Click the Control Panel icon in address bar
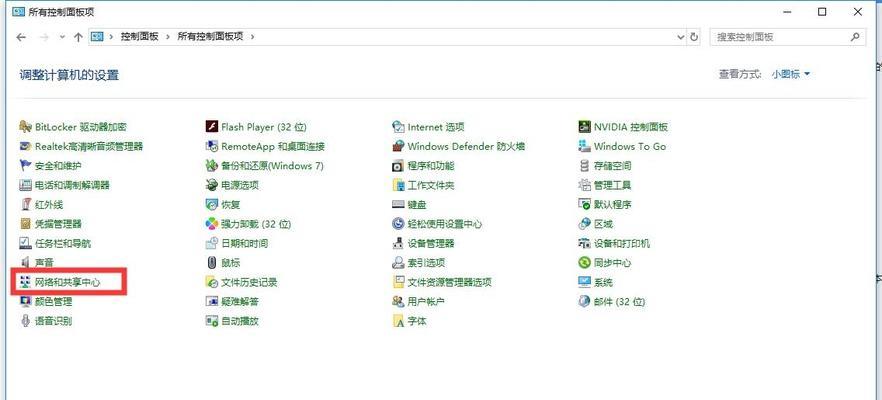882x400 pixels. click(97, 37)
